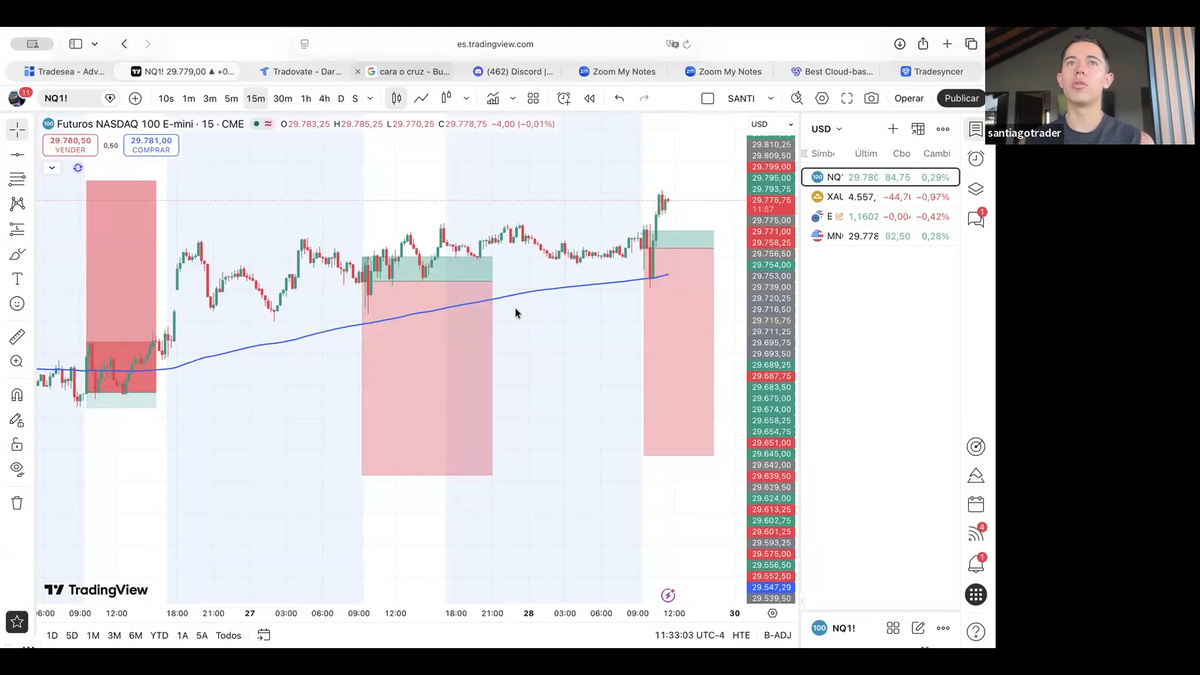1200x675 pixels.
Task: Open chart settings hexagon icon
Action: 822,98
